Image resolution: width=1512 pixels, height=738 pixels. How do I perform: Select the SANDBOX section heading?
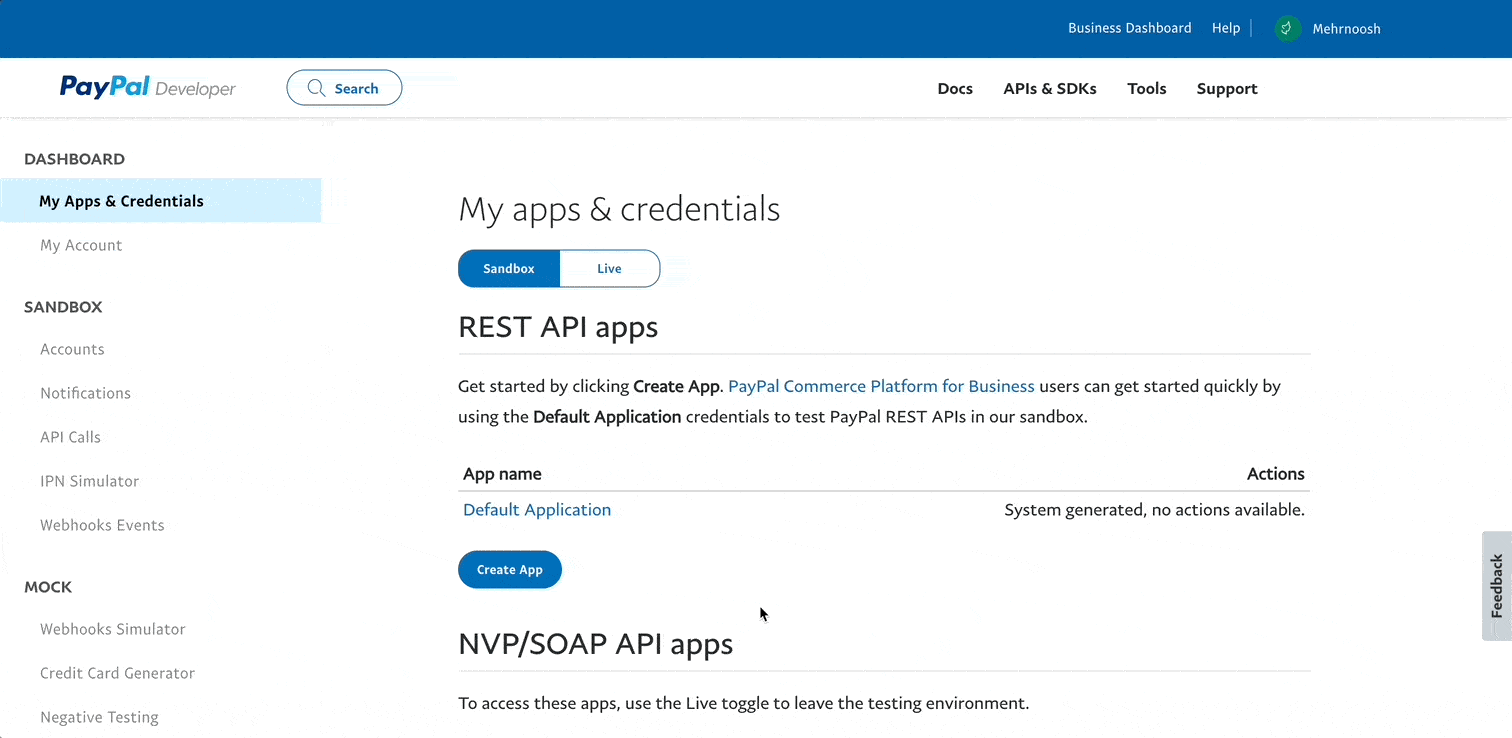pos(63,307)
